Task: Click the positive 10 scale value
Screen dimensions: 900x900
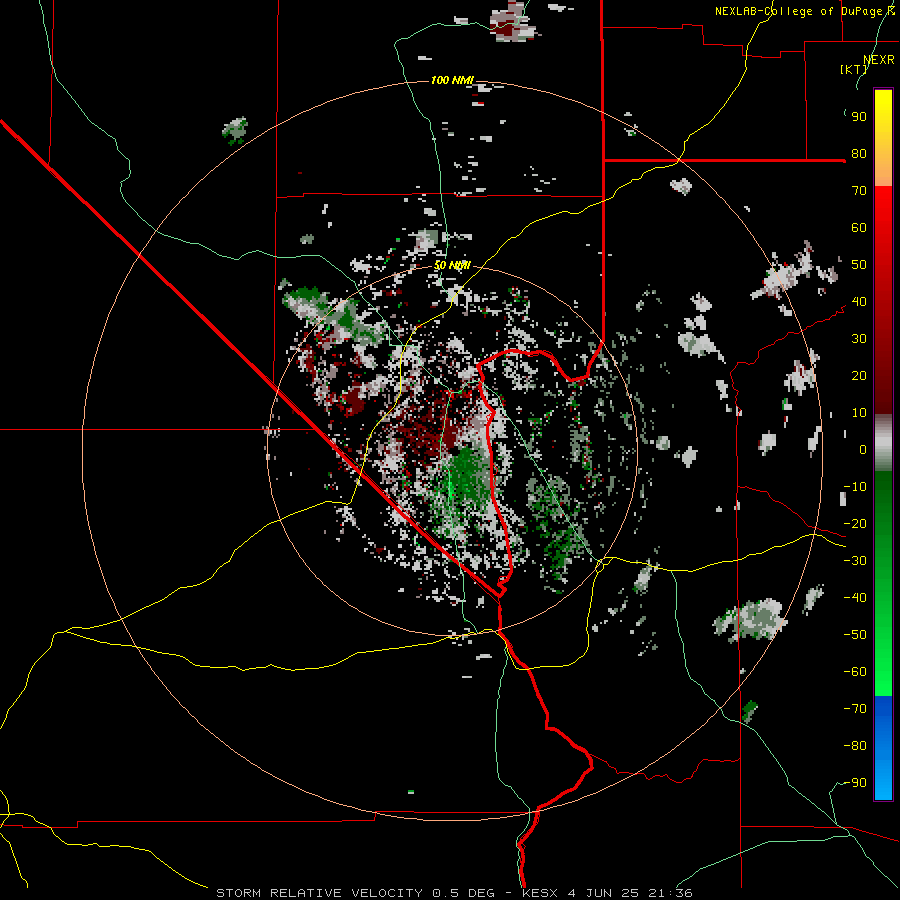Action: point(859,413)
